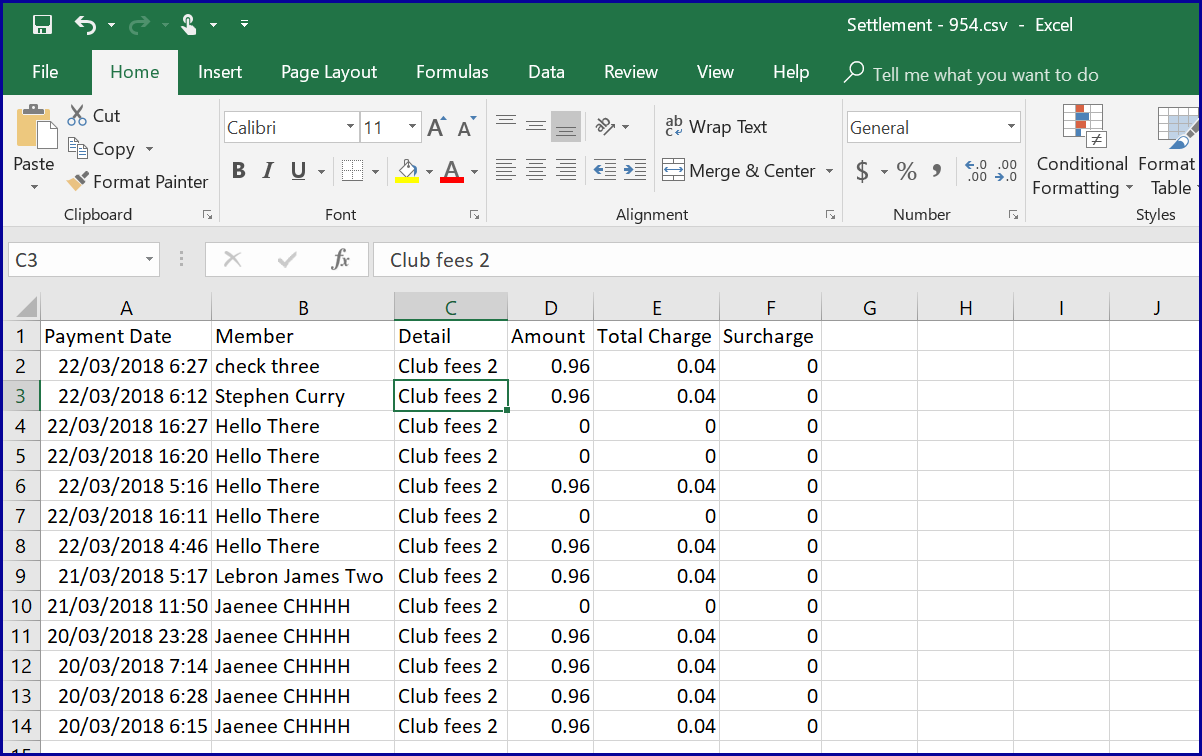
Task: Switch to the Formulas tab
Action: click(x=452, y=72)
